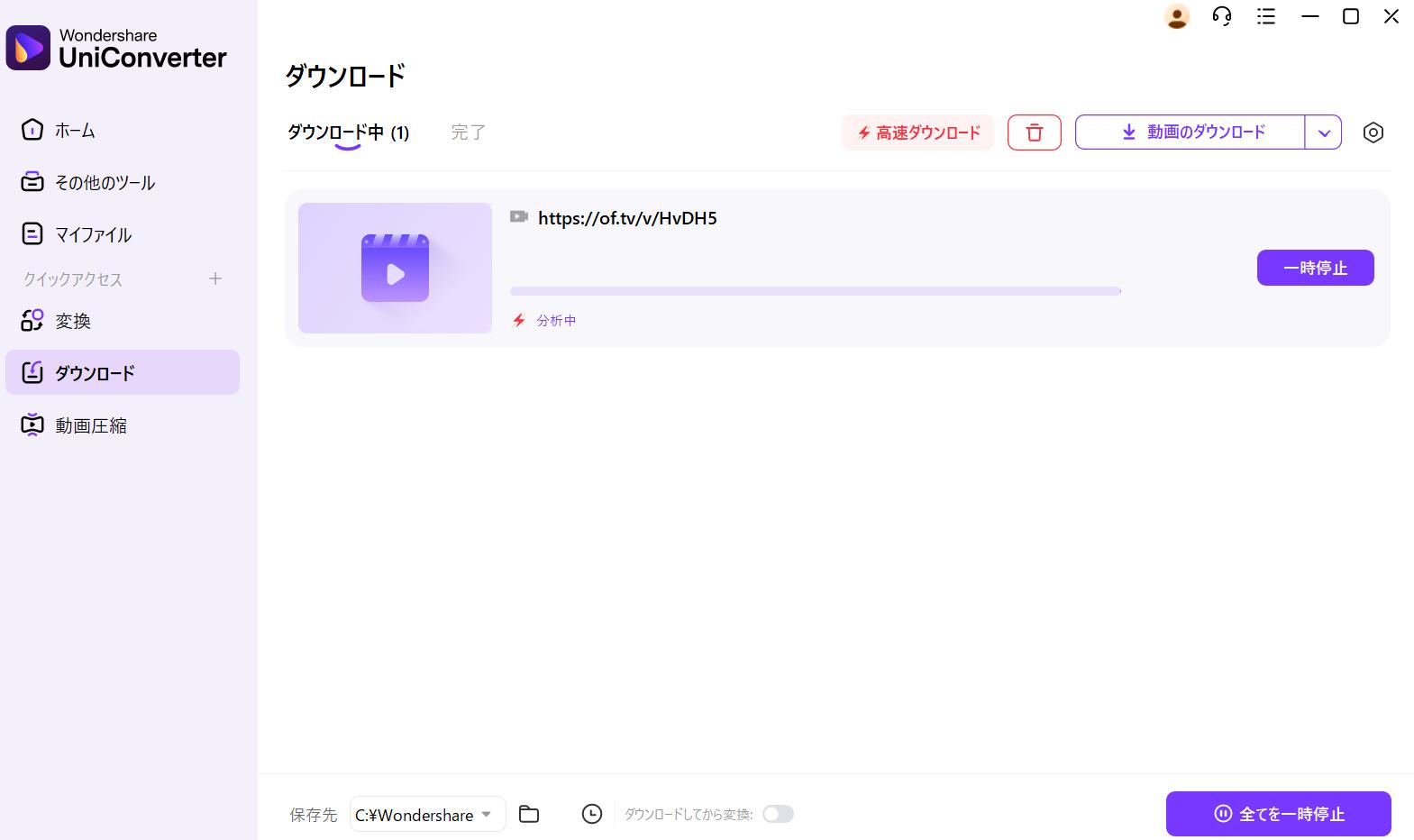
Task: Click the ダウンロード page heading
Action: (345, 76)
